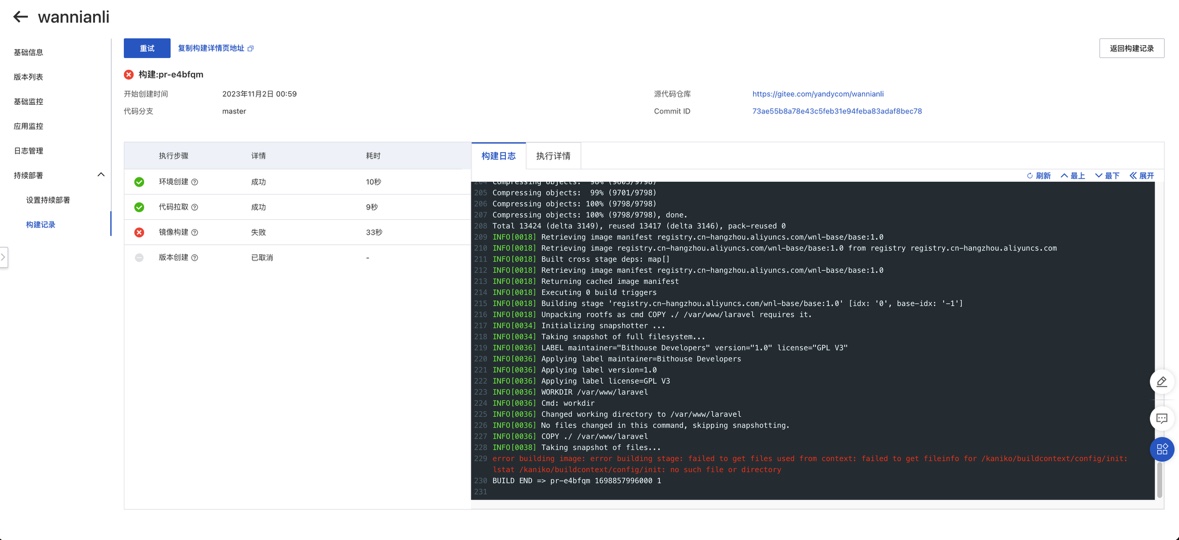Open the help tooltip icon beside 版本创建
The image size is (1179, 540).
click(195, 257)
